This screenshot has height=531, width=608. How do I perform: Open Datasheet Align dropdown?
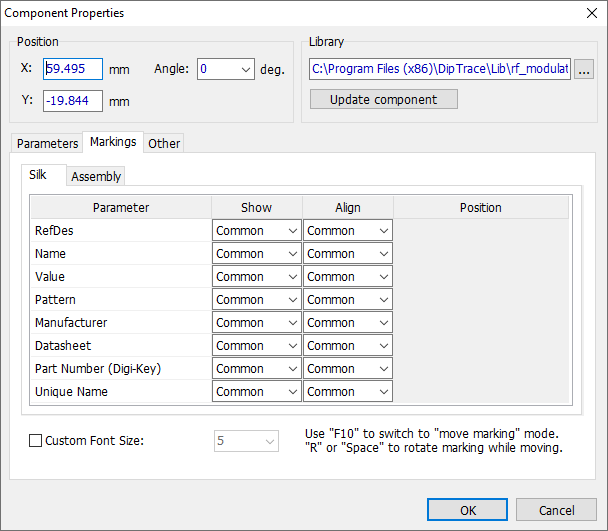click(x=348, y=346)
